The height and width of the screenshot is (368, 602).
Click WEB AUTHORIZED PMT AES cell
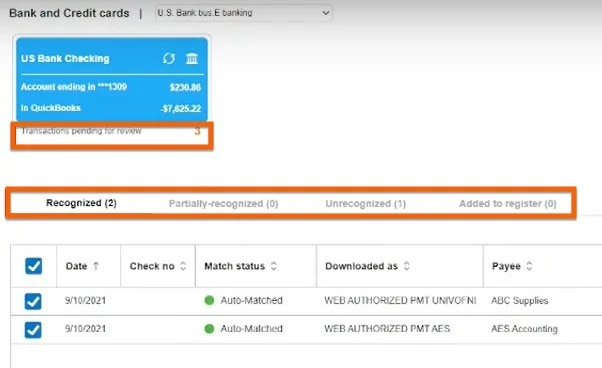(x=387, y=329)
